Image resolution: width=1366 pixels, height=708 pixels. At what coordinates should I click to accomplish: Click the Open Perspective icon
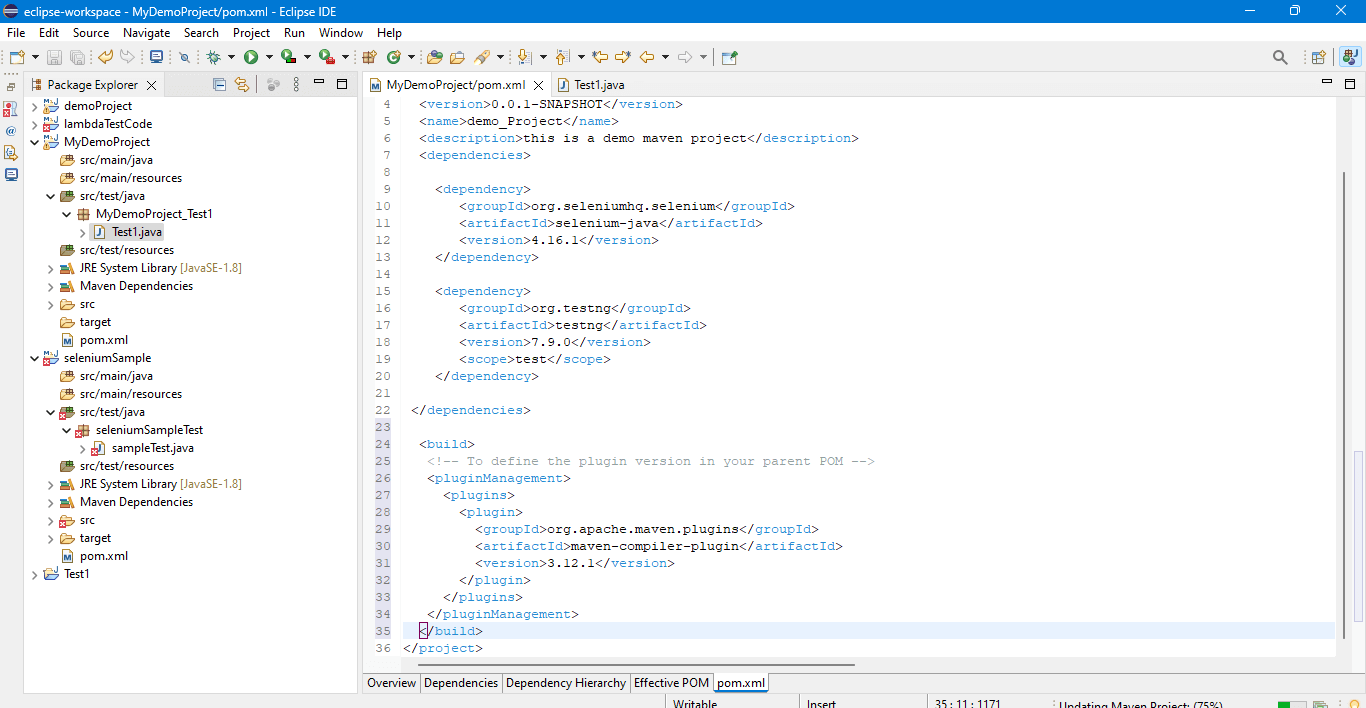[x=1318, y=58]
